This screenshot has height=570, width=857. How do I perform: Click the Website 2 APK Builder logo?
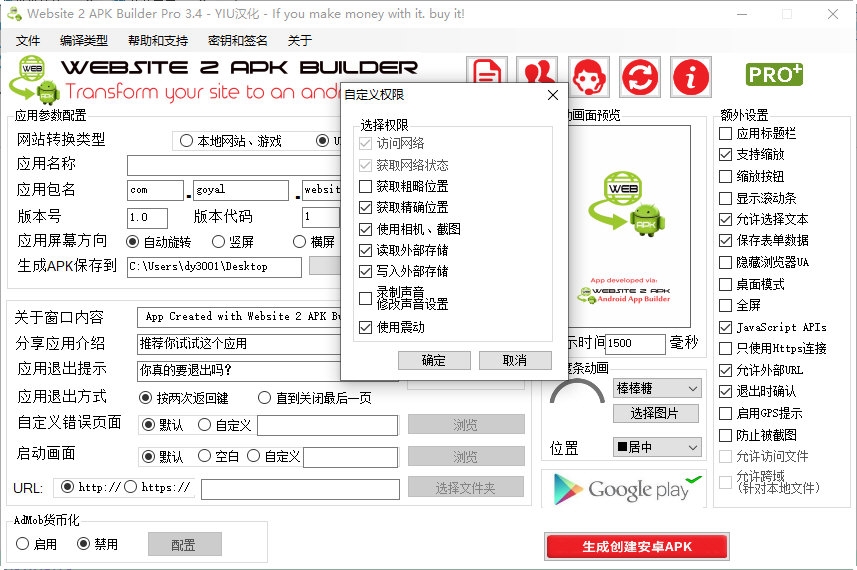coord(33,79)
